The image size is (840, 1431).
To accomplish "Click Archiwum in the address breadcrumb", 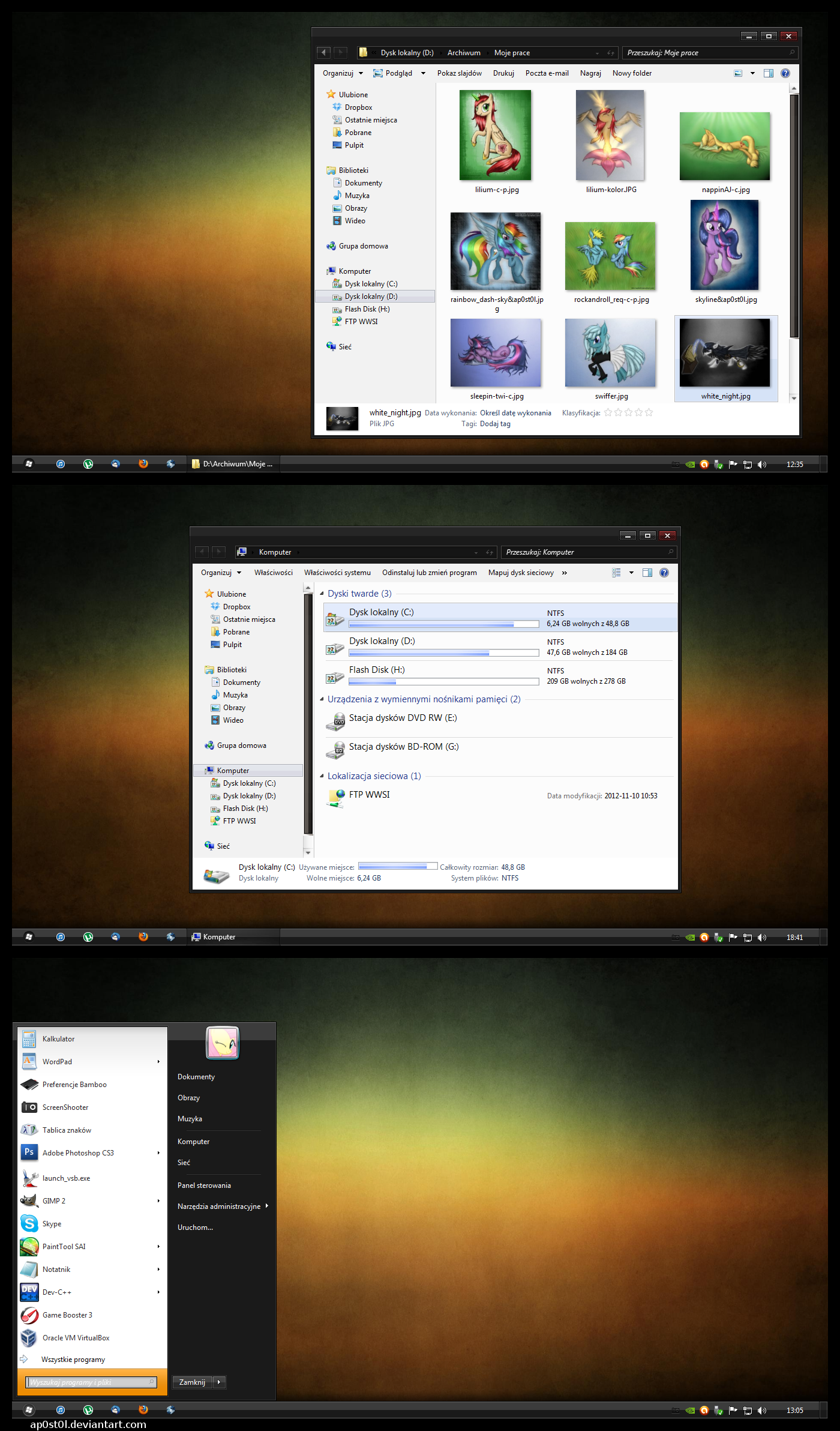I will click(464, 53).
